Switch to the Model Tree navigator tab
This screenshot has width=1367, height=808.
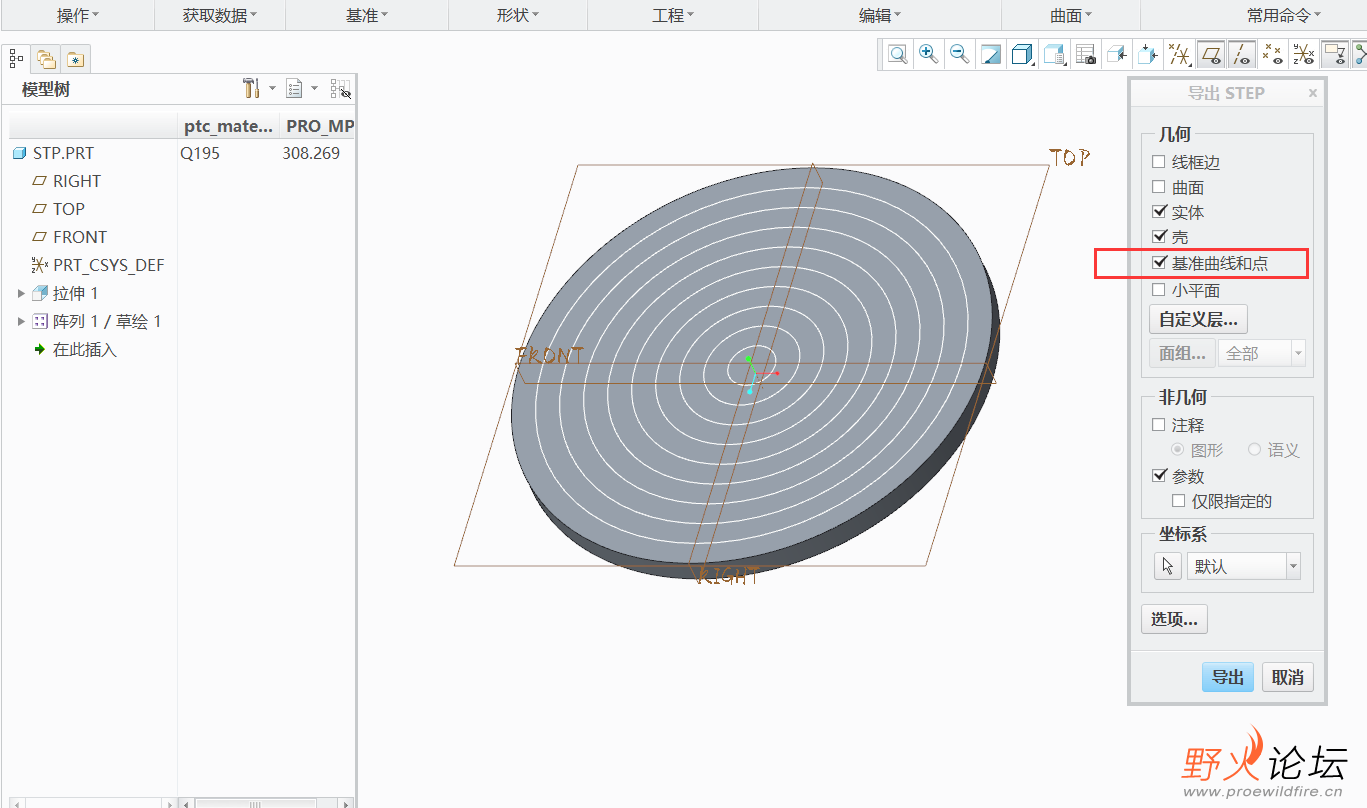pos(17,59)
